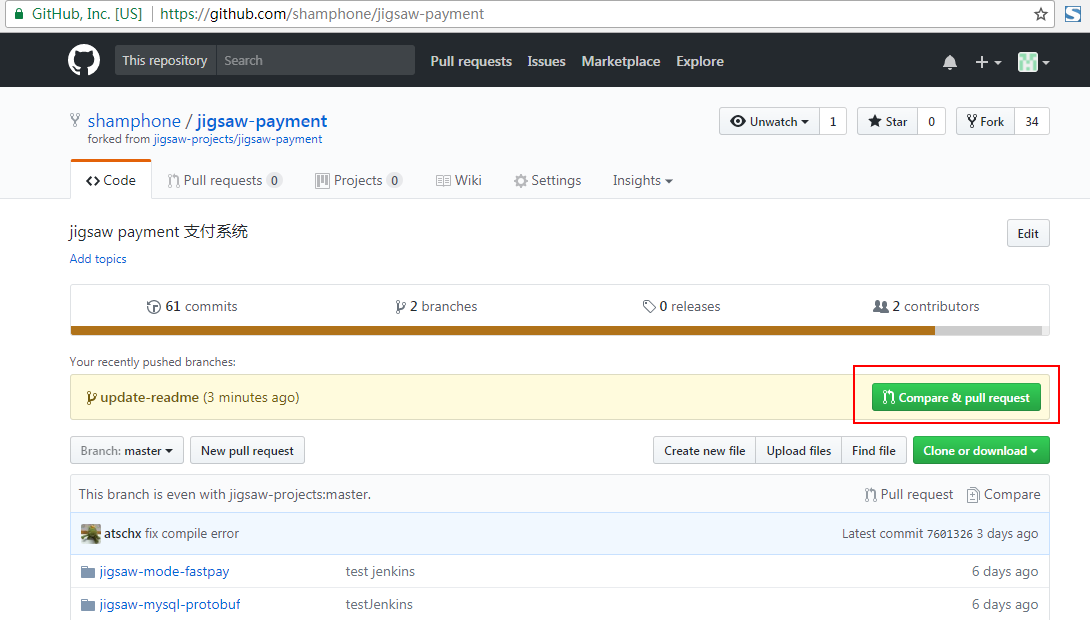Click the New pull request button
This screenshot has width=1090, height=620.
coord(247,450)
